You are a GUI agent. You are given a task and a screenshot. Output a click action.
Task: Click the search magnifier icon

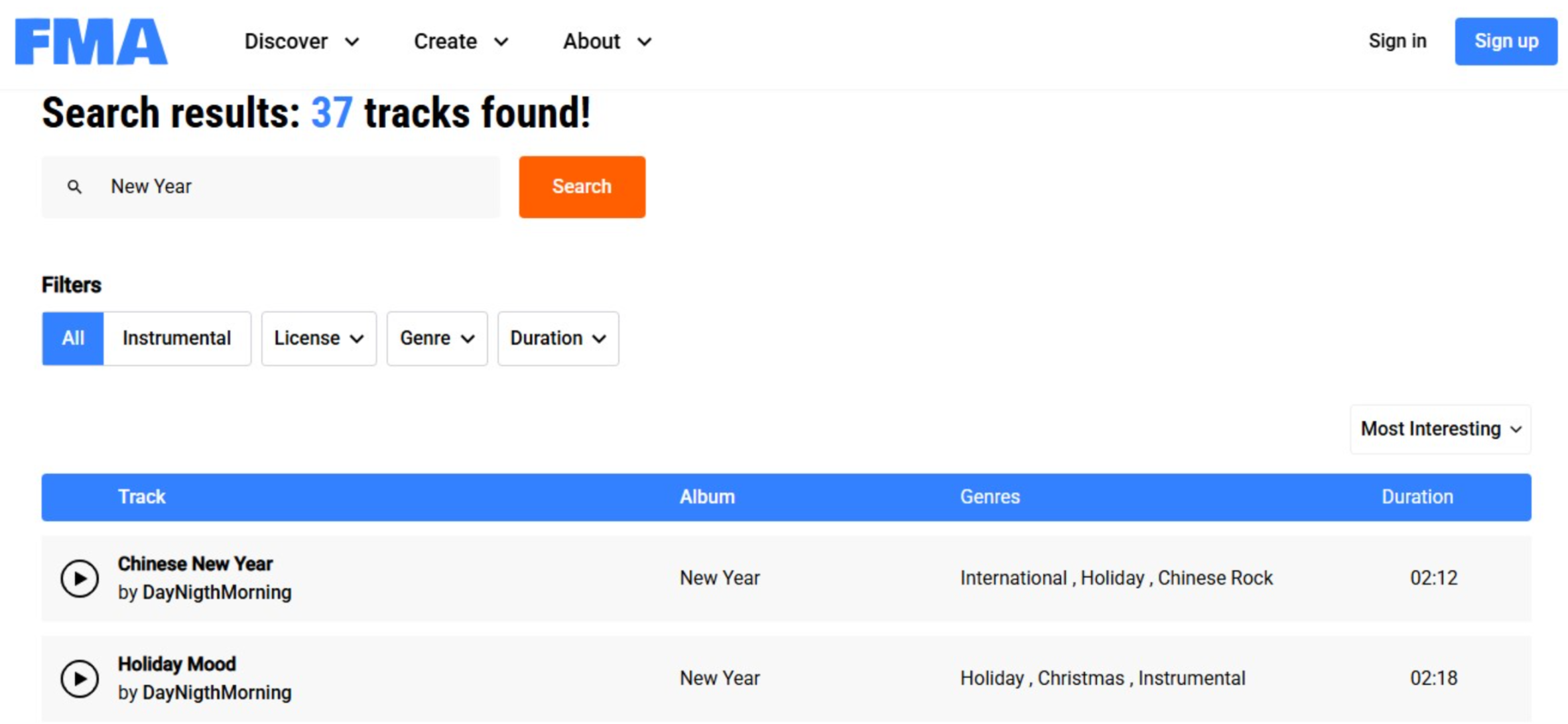(x=74, y=186)
